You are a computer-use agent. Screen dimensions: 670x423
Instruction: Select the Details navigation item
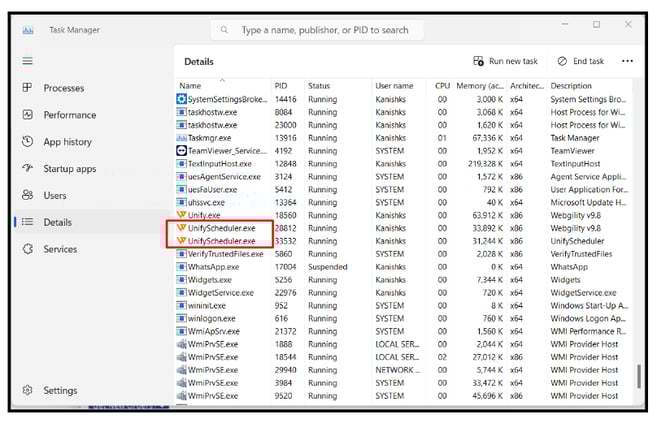(x=57, y=222)
